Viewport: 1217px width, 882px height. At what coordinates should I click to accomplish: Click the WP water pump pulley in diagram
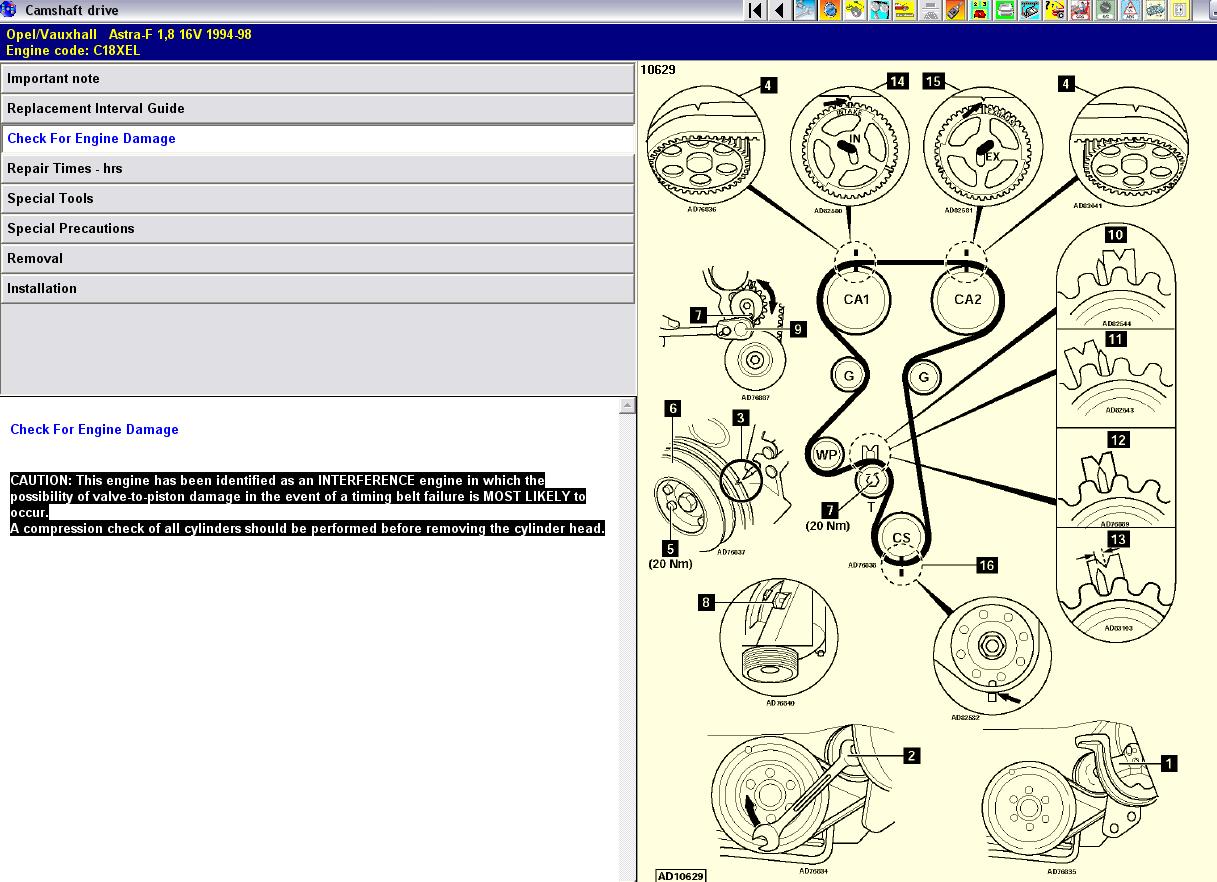(x=827, y=455)
